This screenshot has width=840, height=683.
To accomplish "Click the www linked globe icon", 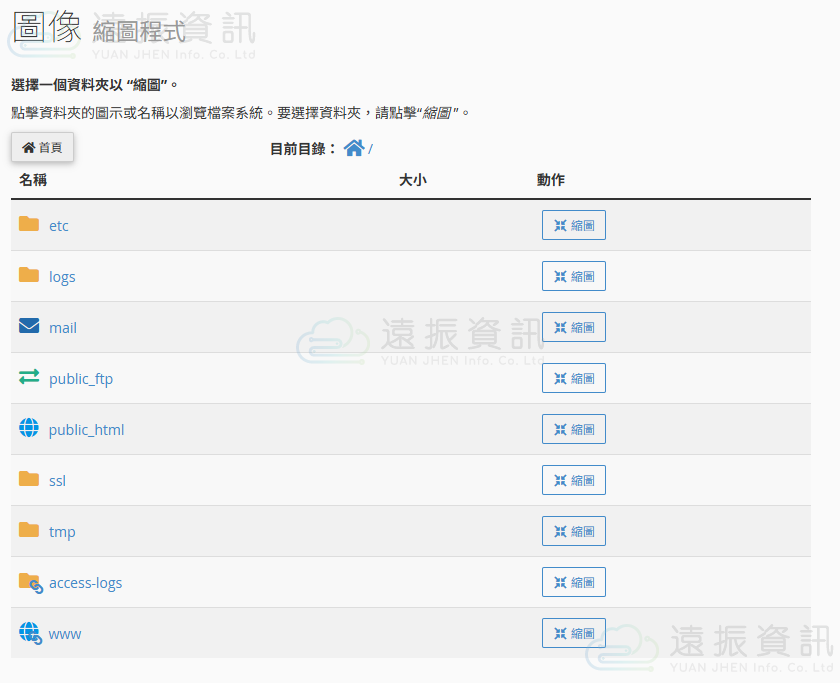I will [30, 633].
